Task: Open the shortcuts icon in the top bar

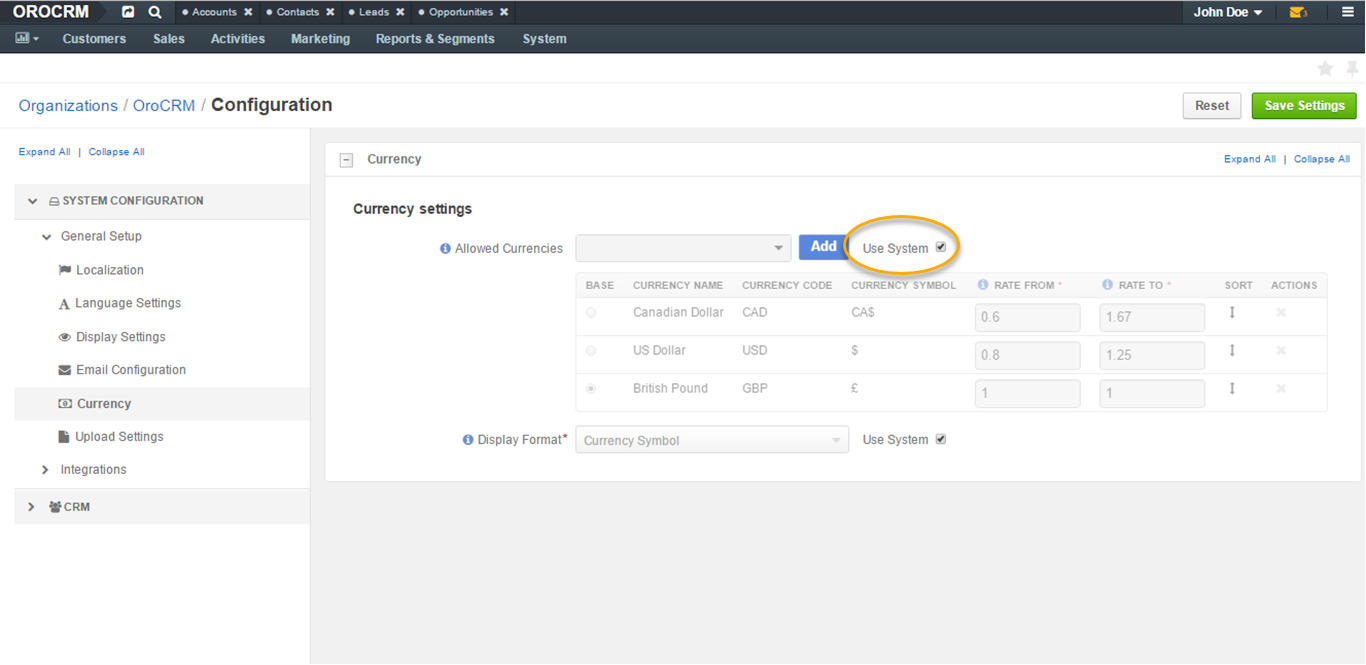Action: 128,12
